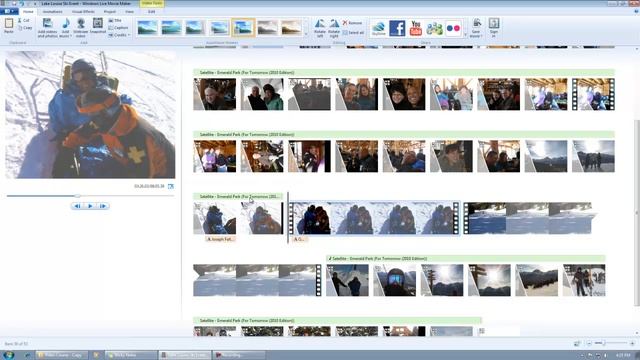Apply the first AutoMovie theme thumbnail
Image resolution: width=640 pixels, height=360 pixels.
pyautogui.click(x=147, y=28)
